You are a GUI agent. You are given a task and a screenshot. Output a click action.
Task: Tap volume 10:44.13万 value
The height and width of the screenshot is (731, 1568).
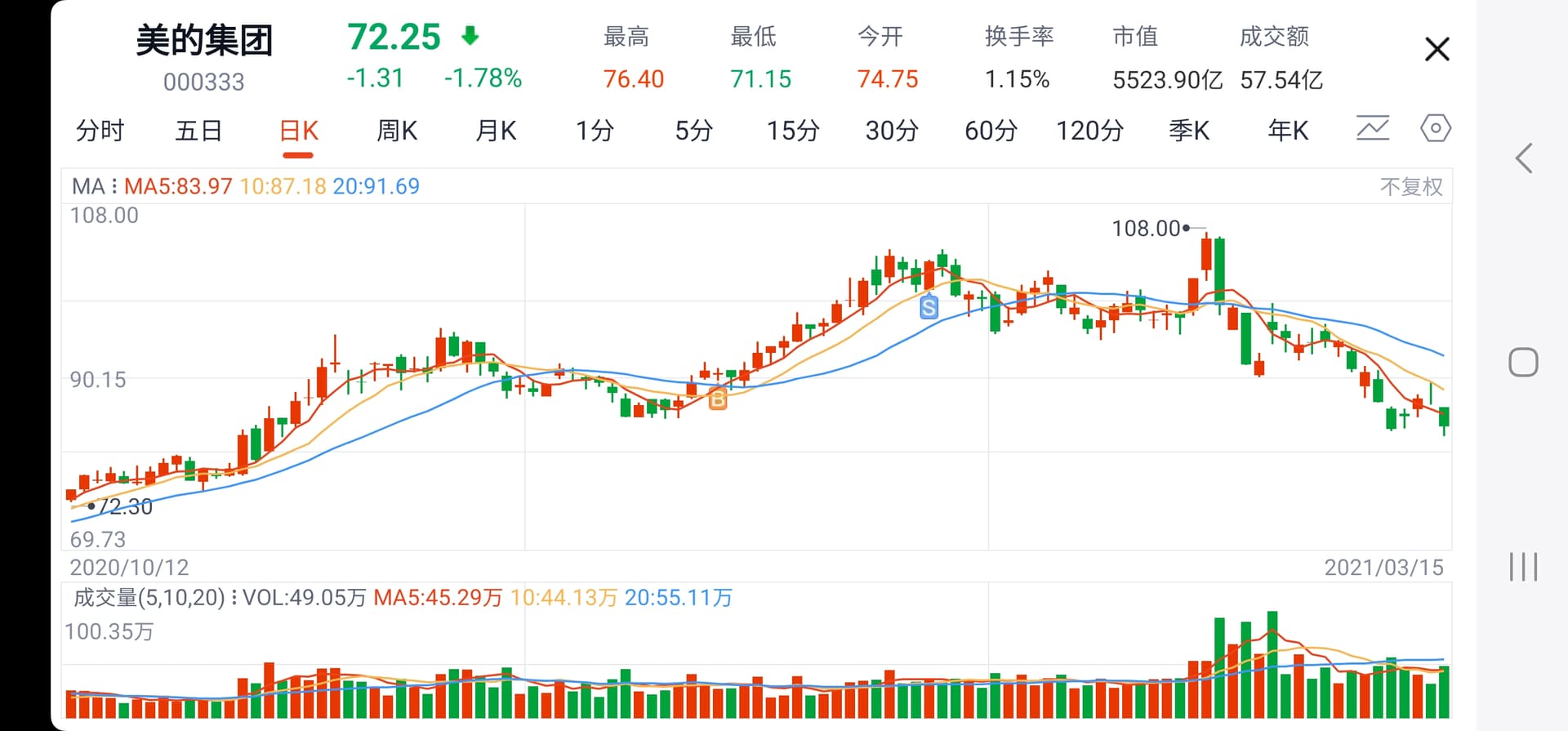563,598
